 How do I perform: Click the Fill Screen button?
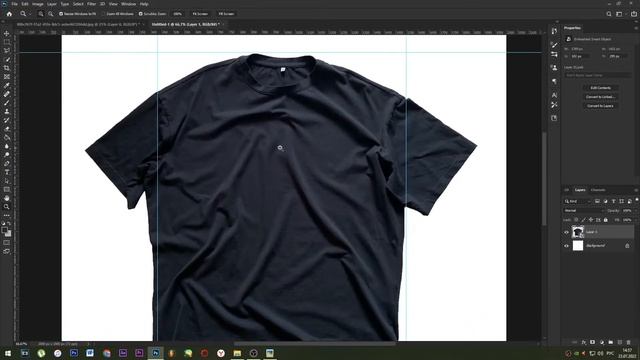click(x=226, y=14)
